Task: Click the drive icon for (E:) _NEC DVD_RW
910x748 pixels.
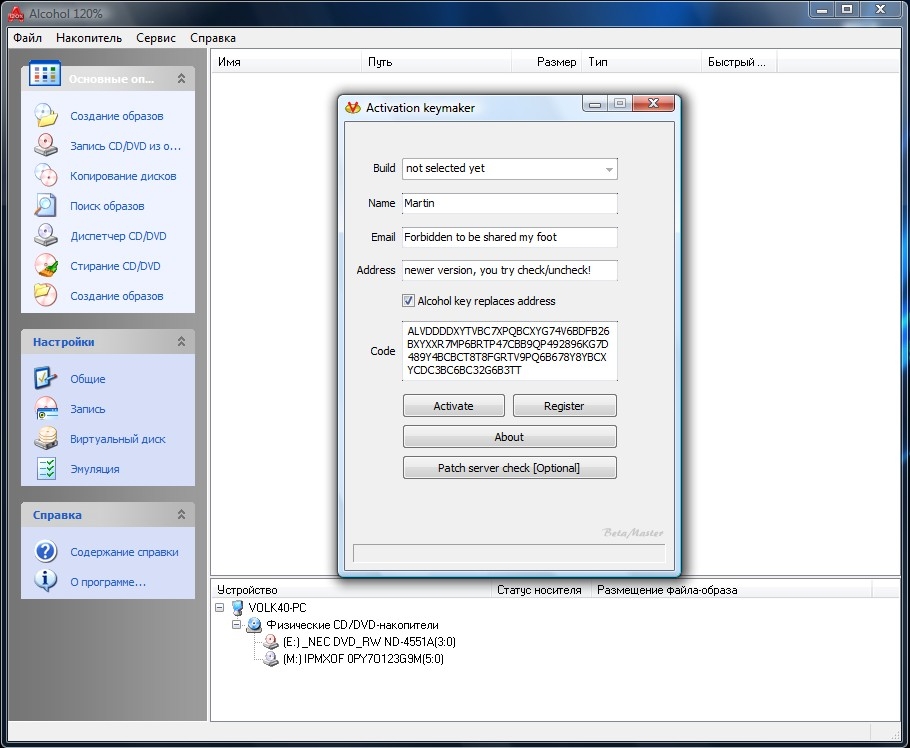Action: click(271, 642)
